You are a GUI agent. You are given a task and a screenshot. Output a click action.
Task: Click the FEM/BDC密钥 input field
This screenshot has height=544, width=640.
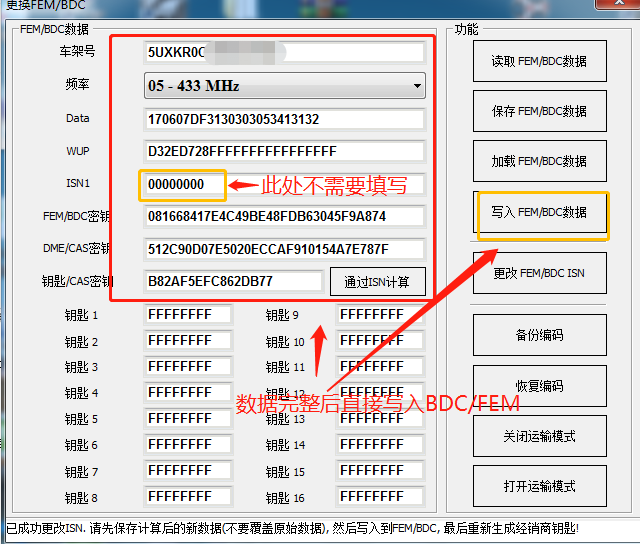click(284, 216)
